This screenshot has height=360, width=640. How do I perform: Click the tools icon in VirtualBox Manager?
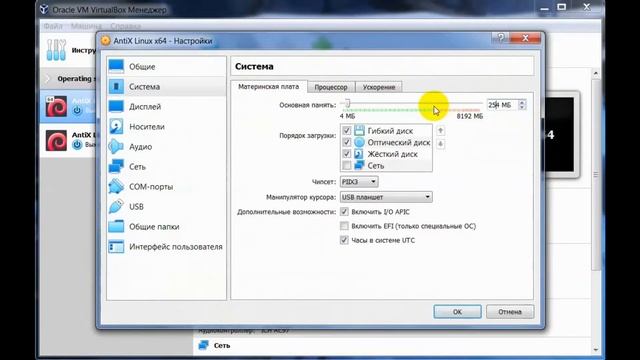click(56, 50)
